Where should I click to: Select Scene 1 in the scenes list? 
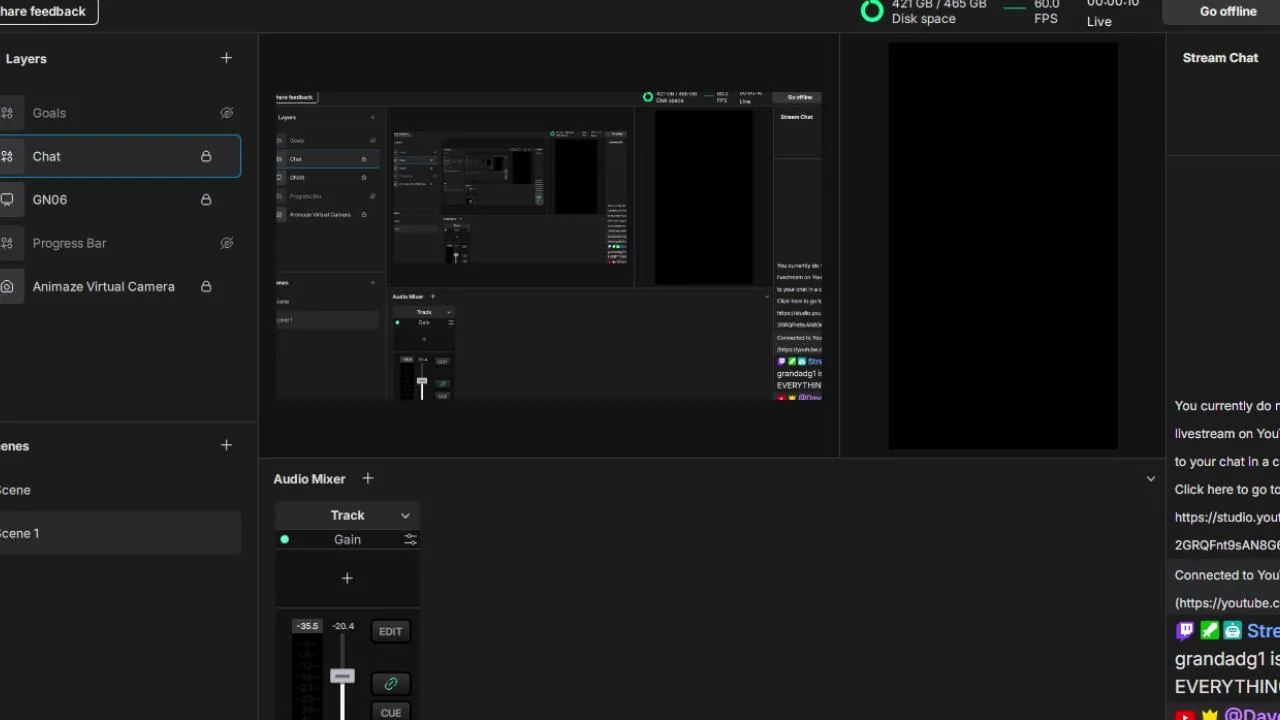(120, 533)
